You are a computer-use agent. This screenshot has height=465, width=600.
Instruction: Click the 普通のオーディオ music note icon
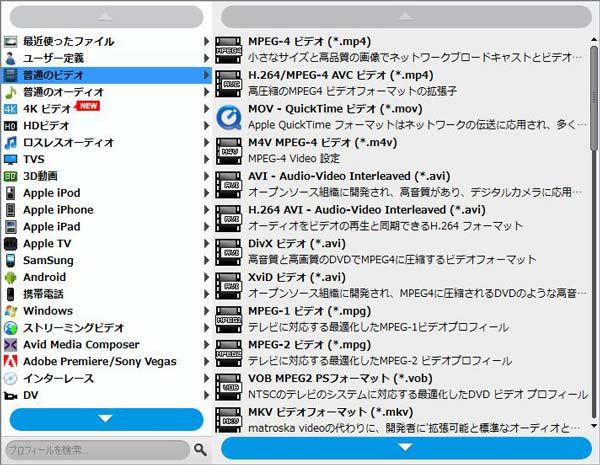pyautogui.click(x=10, y=92)
